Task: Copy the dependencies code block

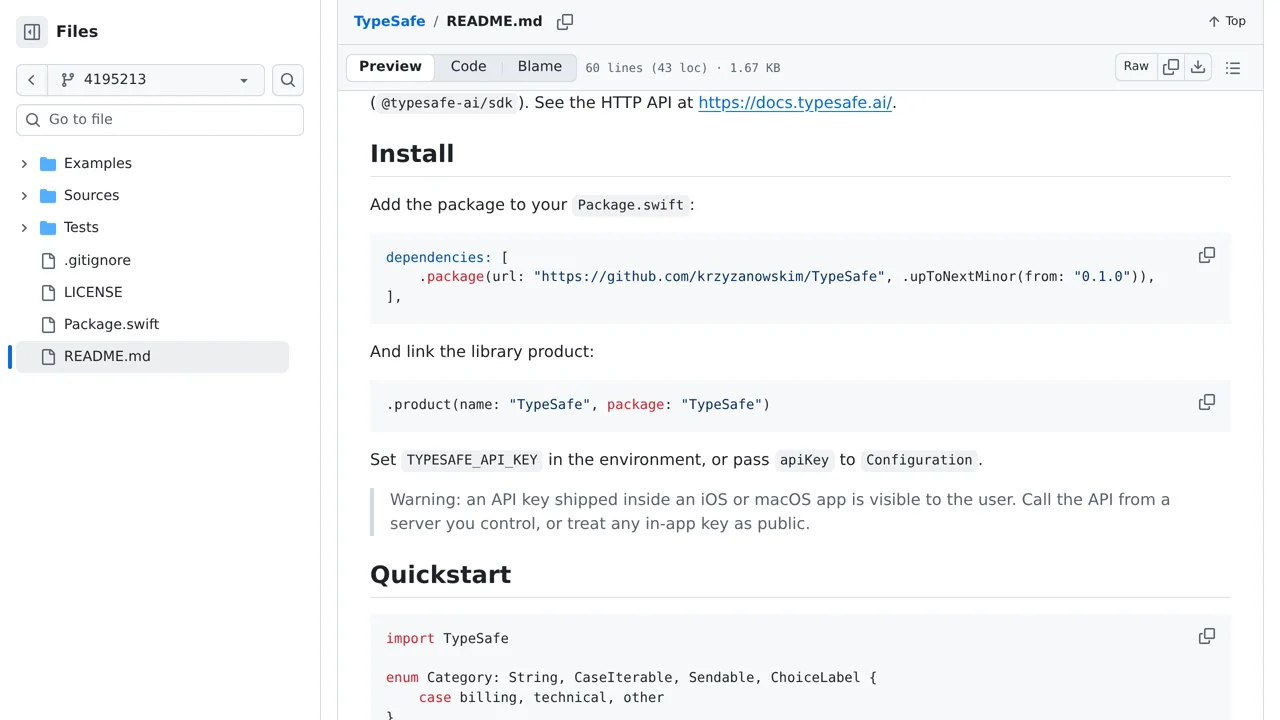Action: click(1207, 255)
